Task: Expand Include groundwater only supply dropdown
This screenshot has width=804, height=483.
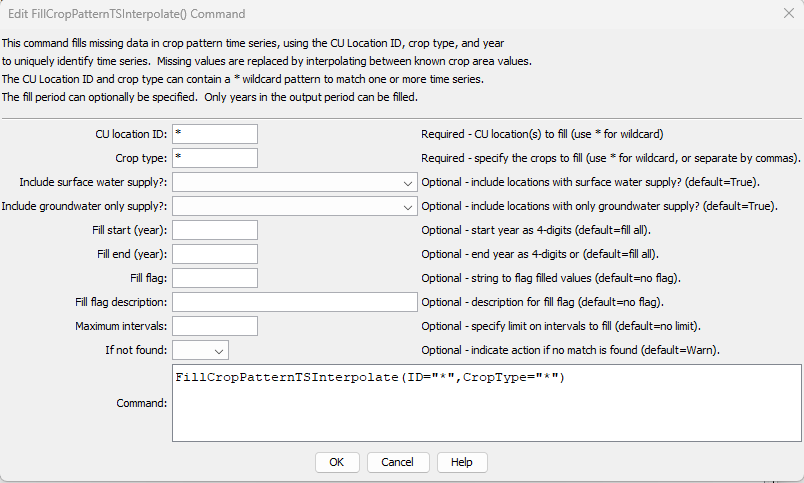Action: (x=295, y=206)
